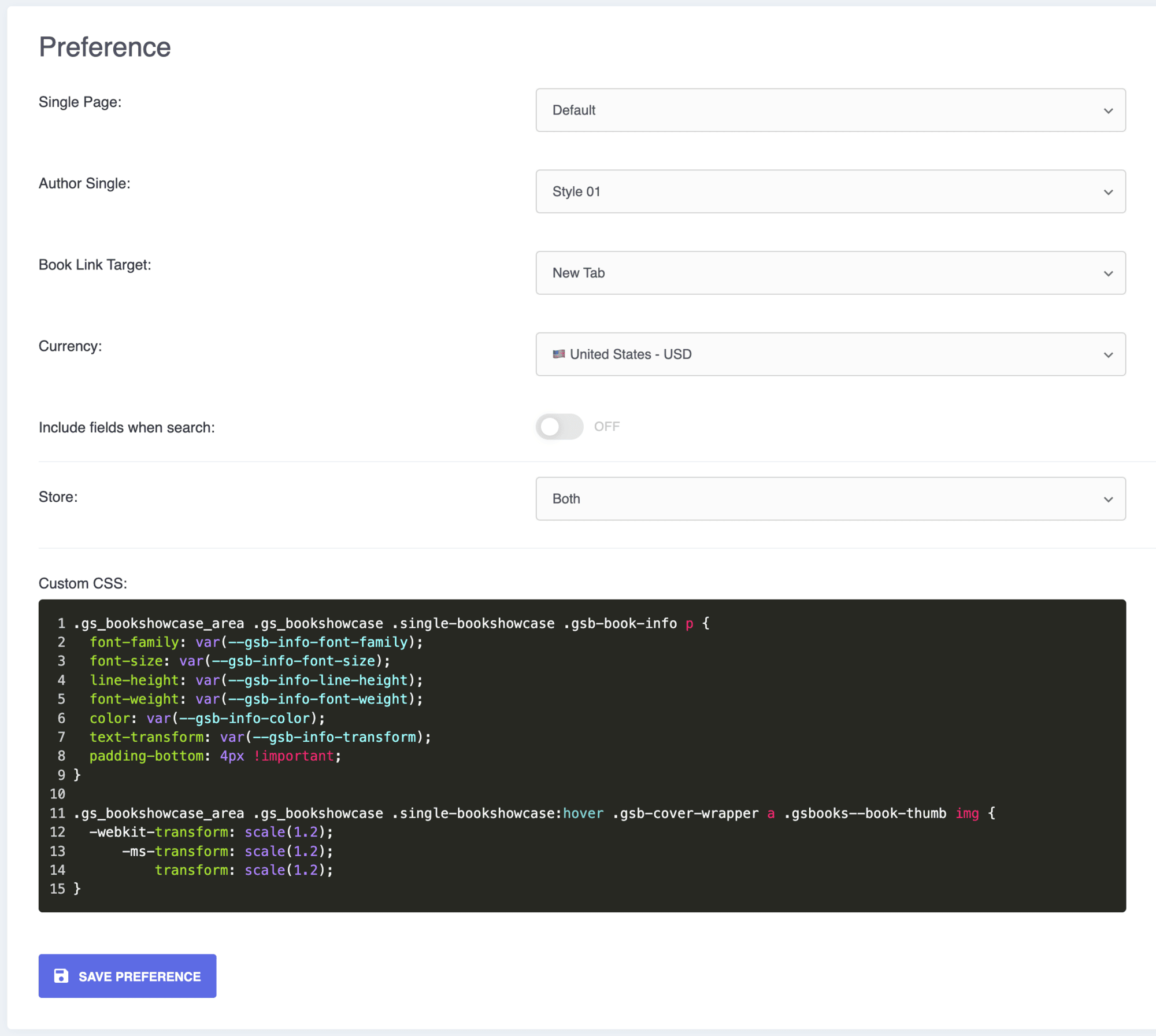Click the OFF label beside the toggle
The image size is (1156, 1036).
tap(606, 427)
